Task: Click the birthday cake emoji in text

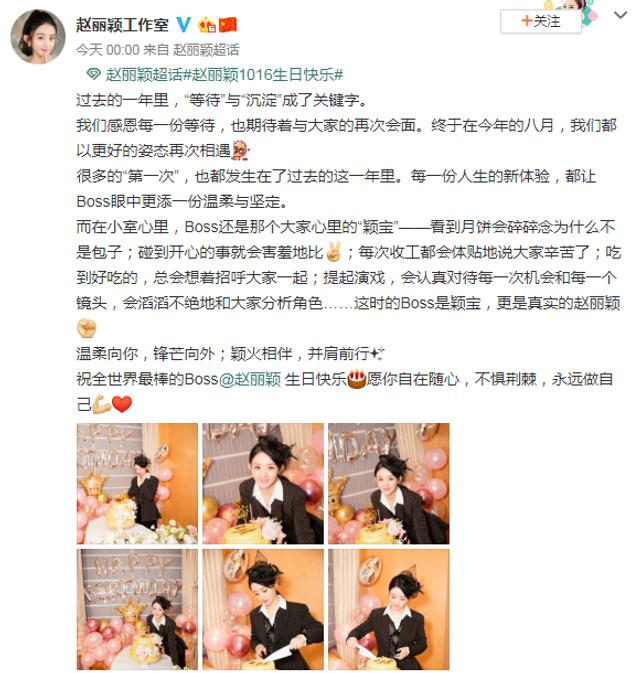Action: click(x=356, y=379)
